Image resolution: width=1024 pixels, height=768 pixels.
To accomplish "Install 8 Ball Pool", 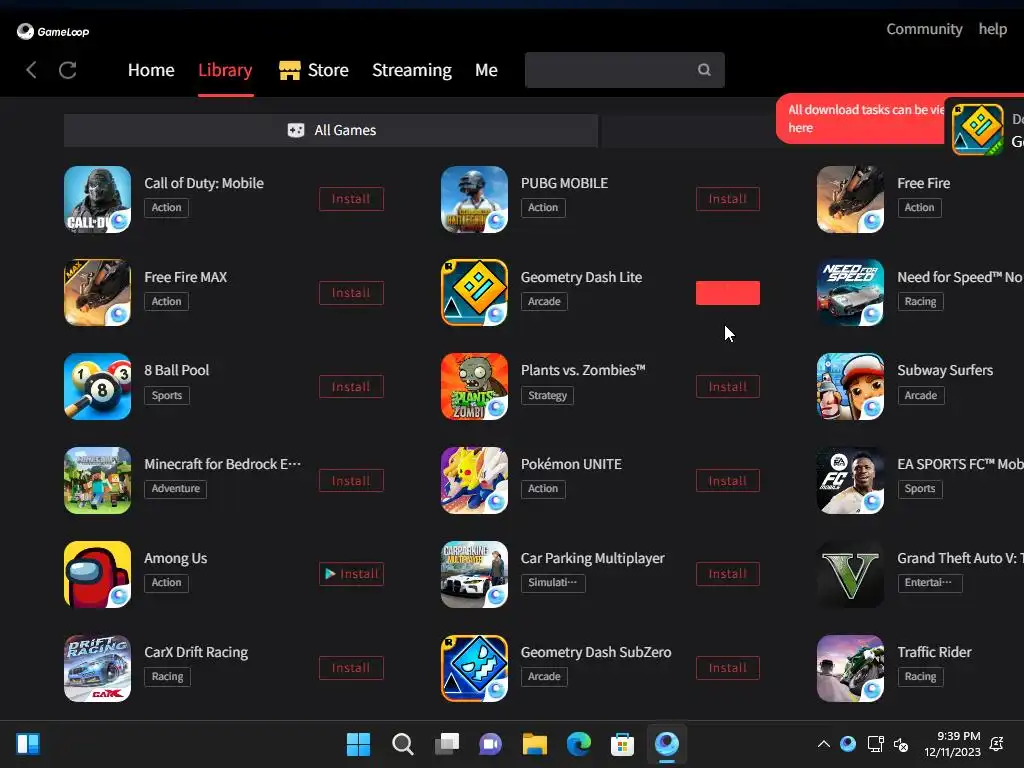I will 351,387.
